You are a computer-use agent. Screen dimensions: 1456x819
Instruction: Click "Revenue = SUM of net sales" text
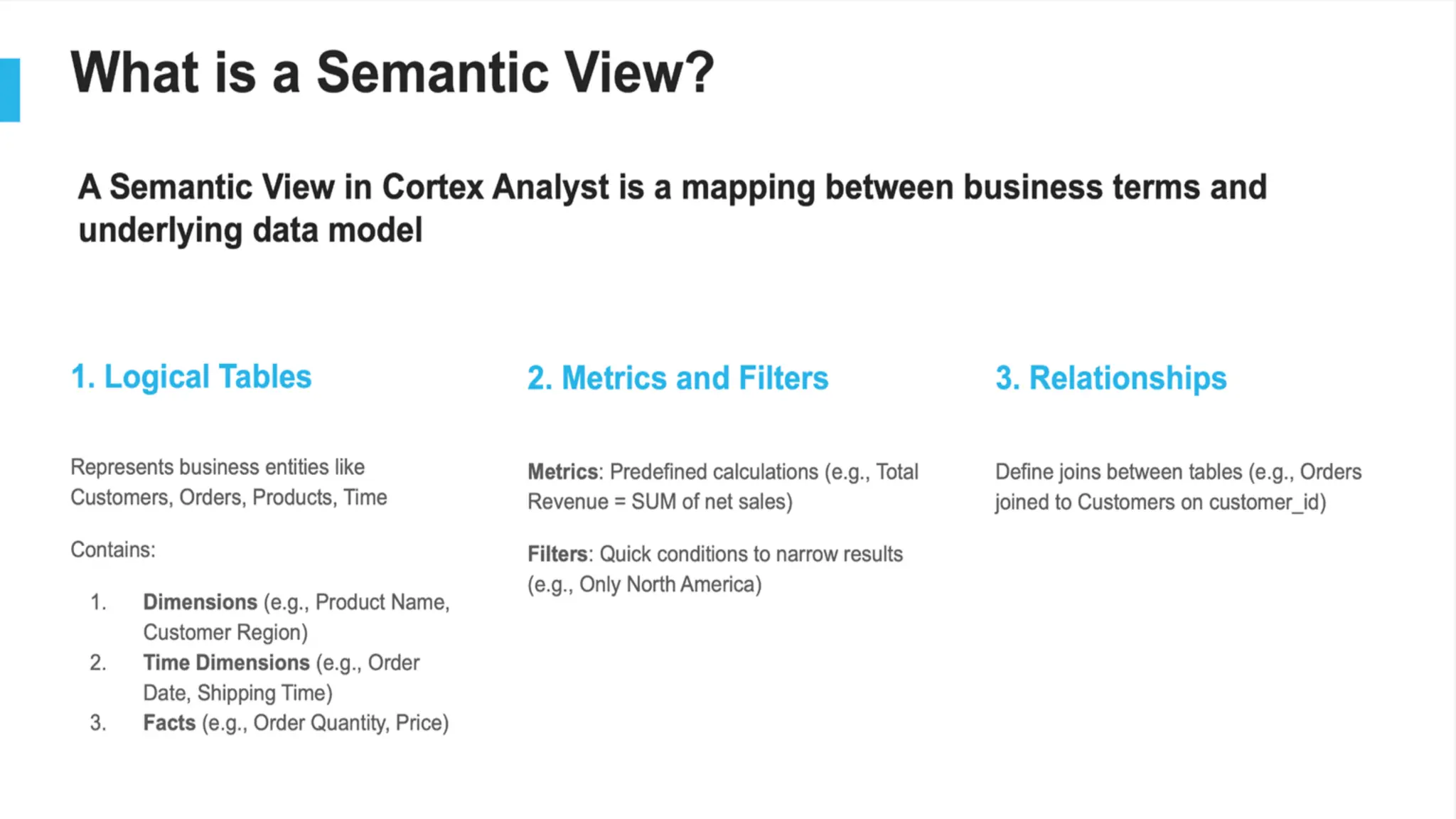[659, 502]
